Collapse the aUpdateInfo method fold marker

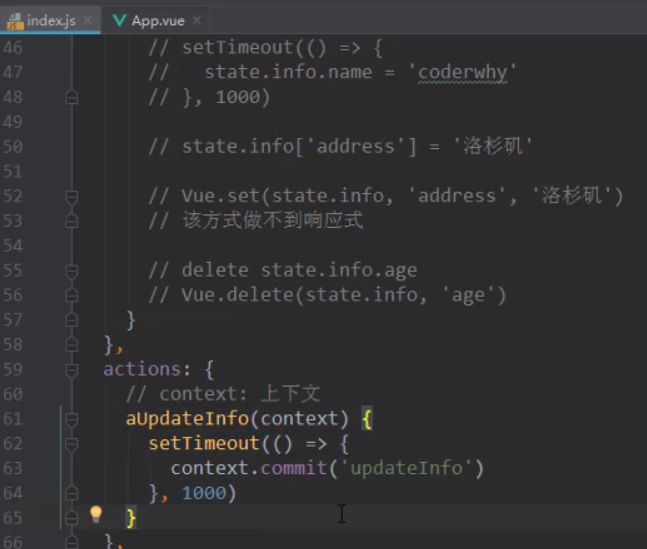coord(71,420)
